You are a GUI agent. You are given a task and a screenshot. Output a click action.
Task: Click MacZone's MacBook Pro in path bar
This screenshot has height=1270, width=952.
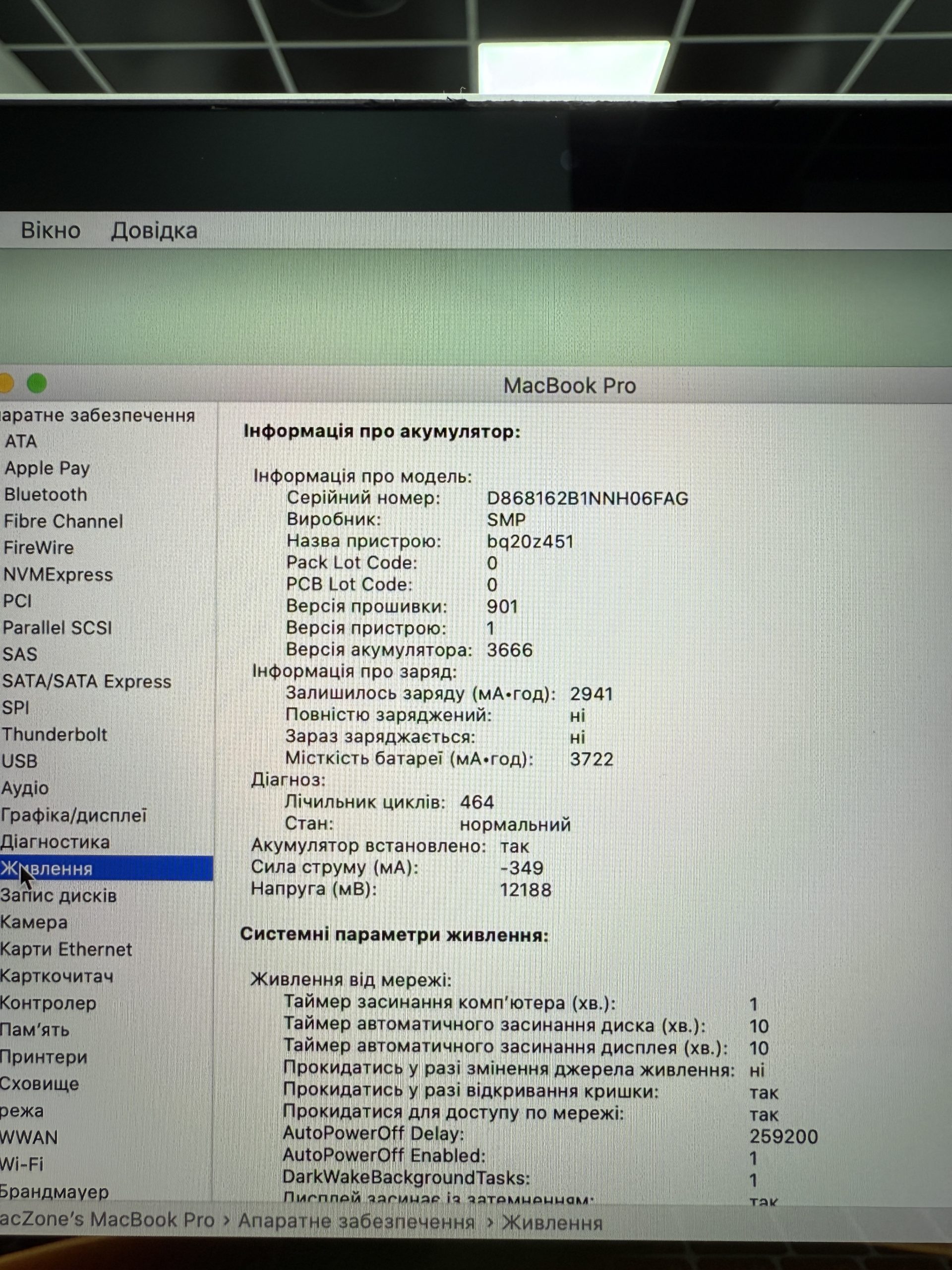[x=107, y=1219]
